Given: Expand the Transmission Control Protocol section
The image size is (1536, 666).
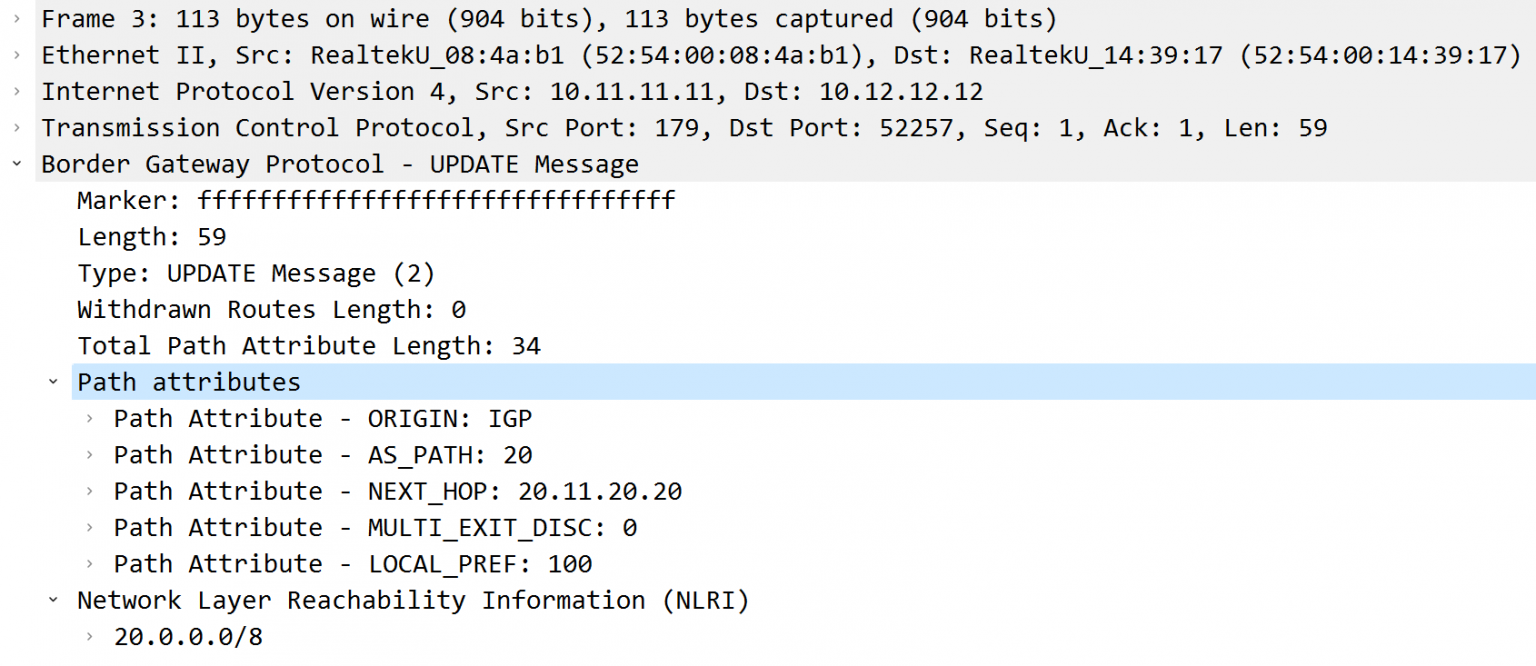Looking at the screenshot, I should click(17, 127).
